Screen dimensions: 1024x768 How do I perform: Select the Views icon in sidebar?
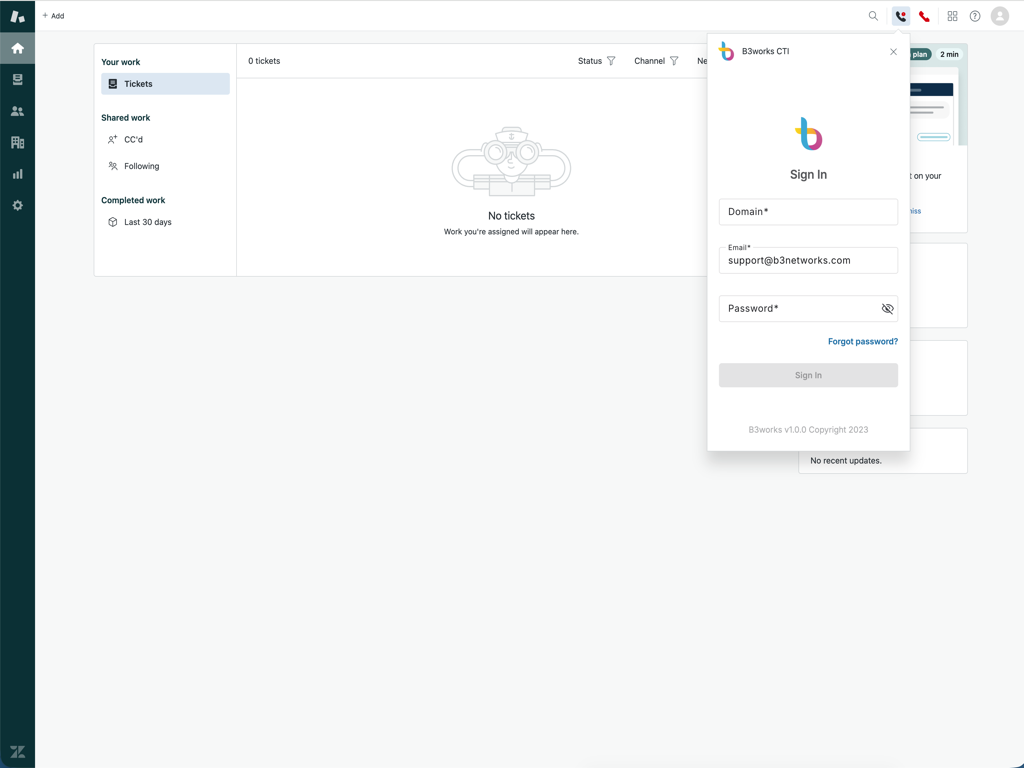(17, 79)
